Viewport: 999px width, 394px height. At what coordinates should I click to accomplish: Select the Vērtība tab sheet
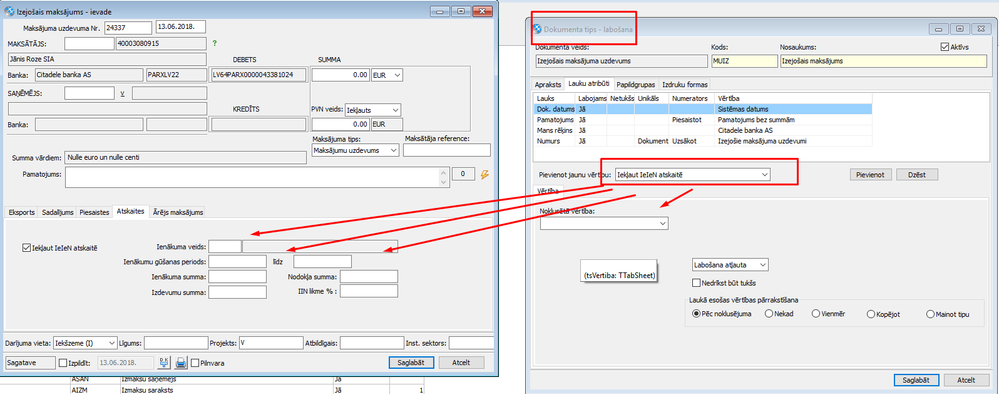click(549, 191)
